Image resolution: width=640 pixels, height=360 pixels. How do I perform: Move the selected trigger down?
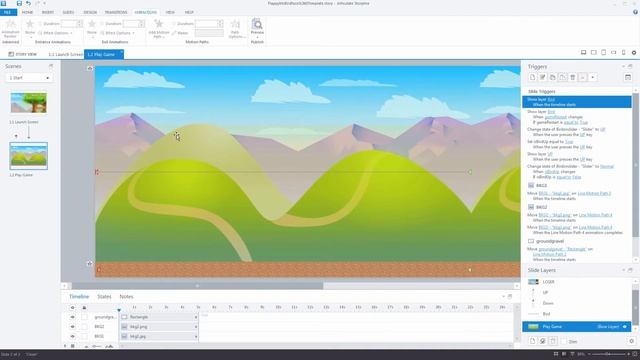click(593, 78)
